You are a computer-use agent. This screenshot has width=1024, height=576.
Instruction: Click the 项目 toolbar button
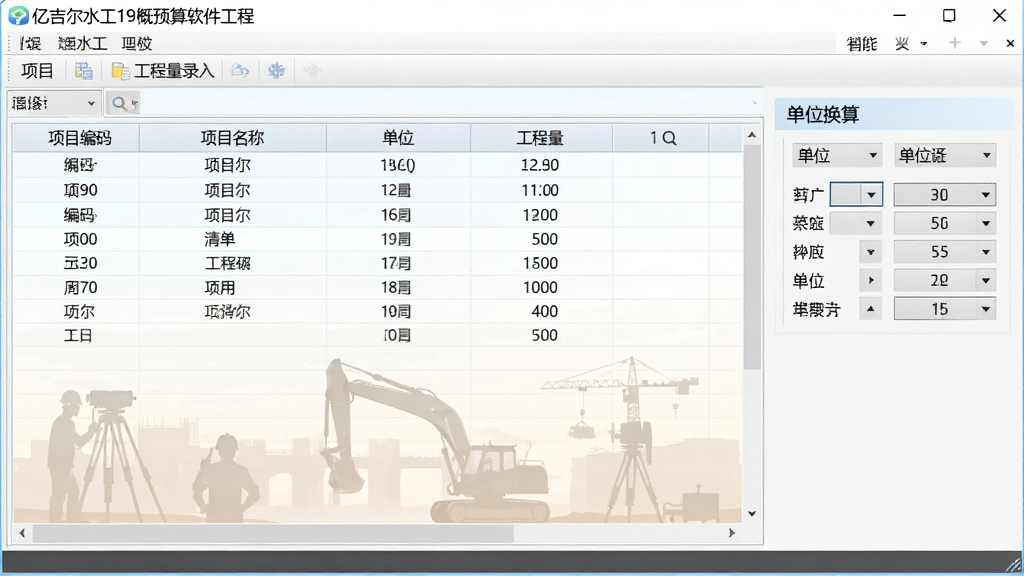[37, 71]
